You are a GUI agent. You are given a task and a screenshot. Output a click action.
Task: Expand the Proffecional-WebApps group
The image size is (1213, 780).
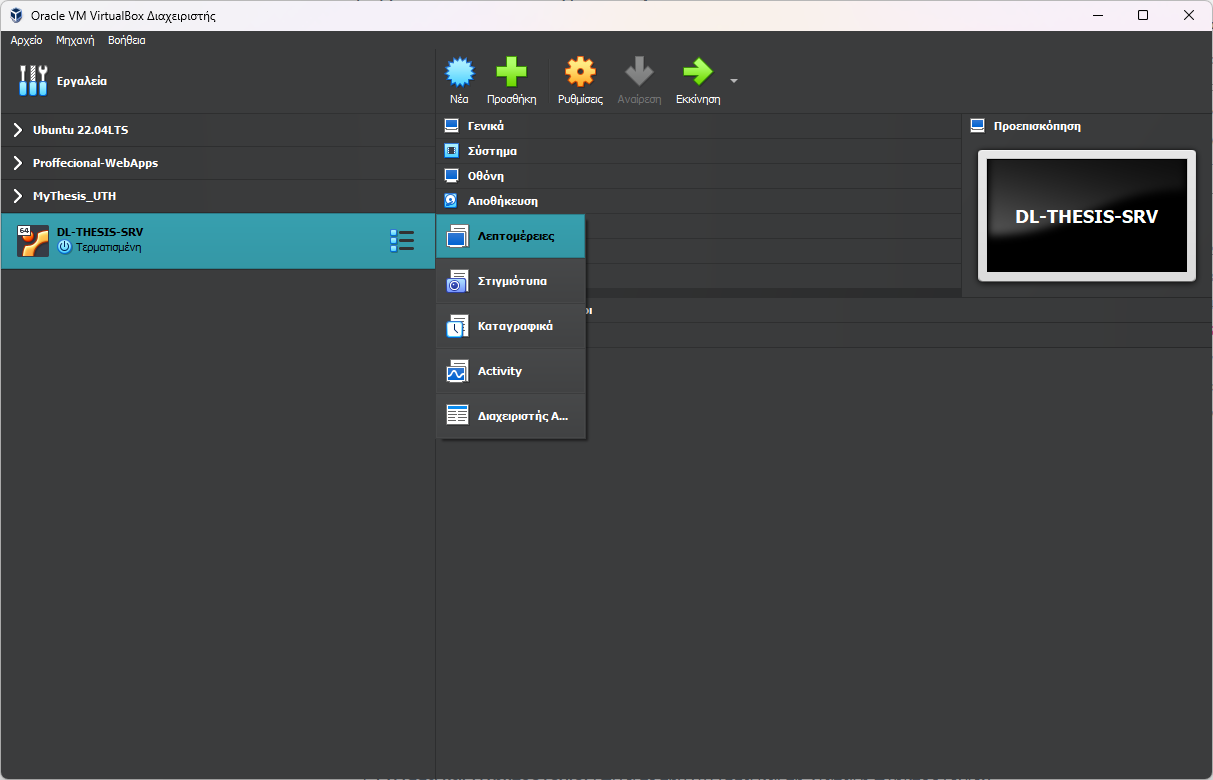point(18,163)
